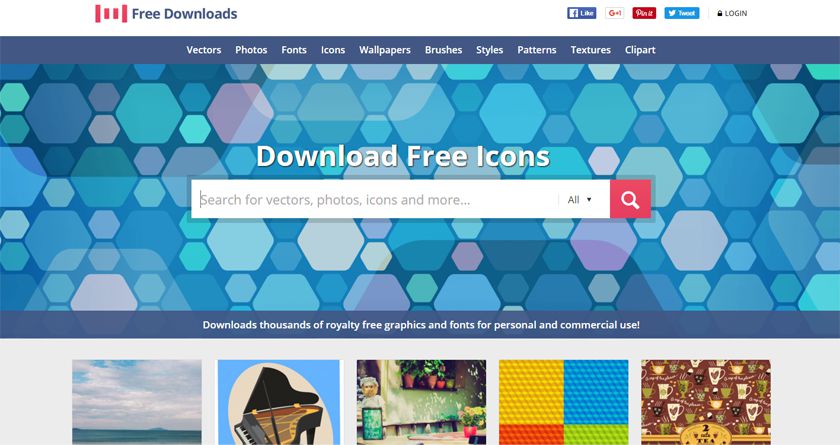This screenshot has width=840, height=445.
Task: Click the Free Downloads logo icon
Action: [x=111, y=14]
